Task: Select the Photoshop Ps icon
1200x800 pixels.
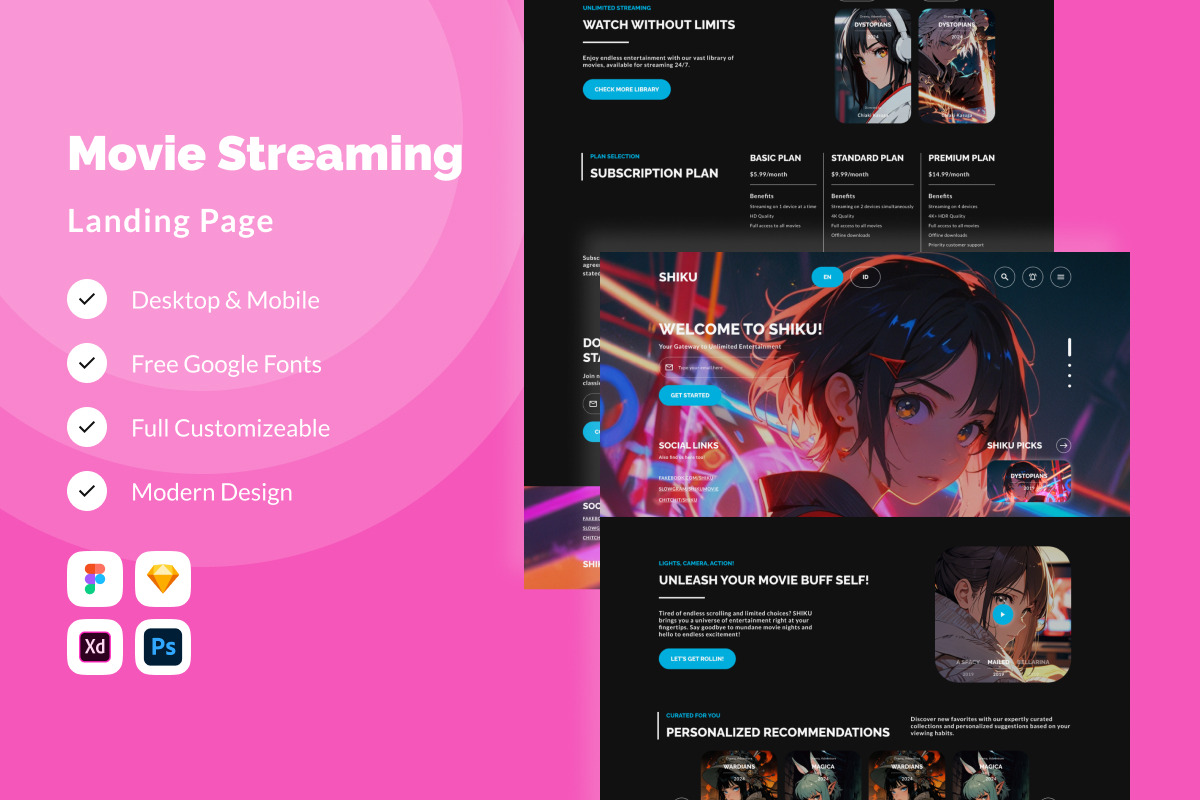Action: pos(163,647)
